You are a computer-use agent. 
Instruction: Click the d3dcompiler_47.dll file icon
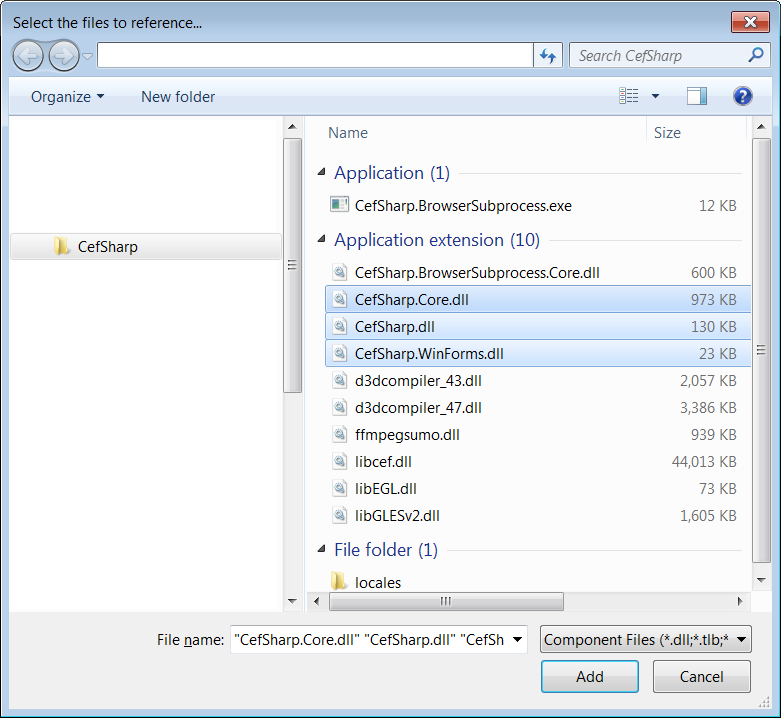pyautogui.click(x=339, y=407)
